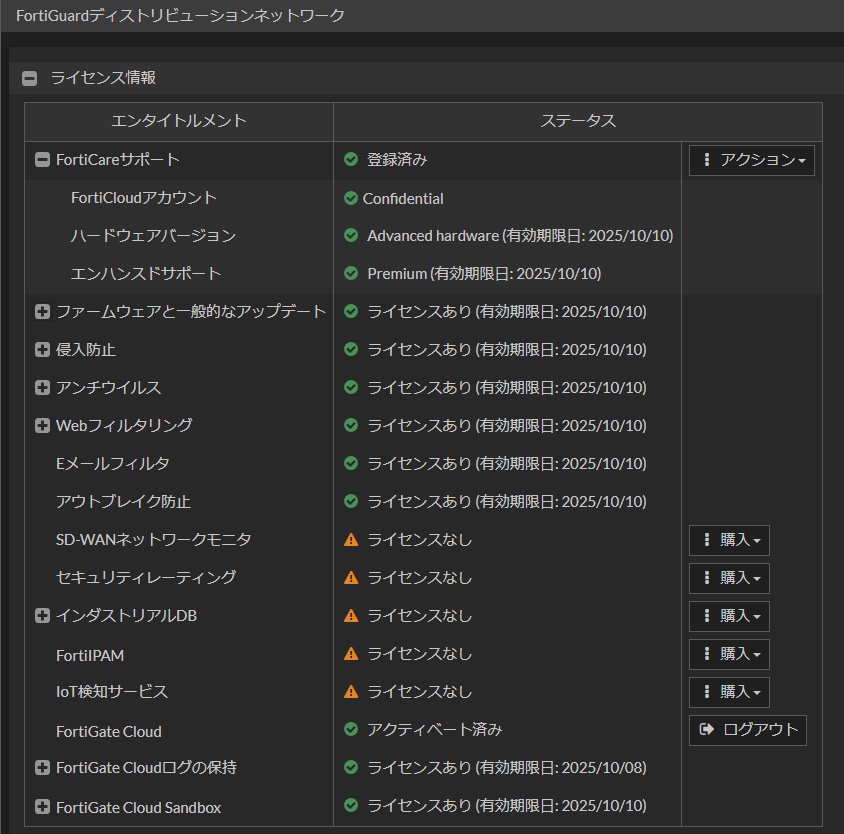Select the アウトブレイク防止 row label
The height and width of the screenshot is (834, 844).
(x=123, y=502)
